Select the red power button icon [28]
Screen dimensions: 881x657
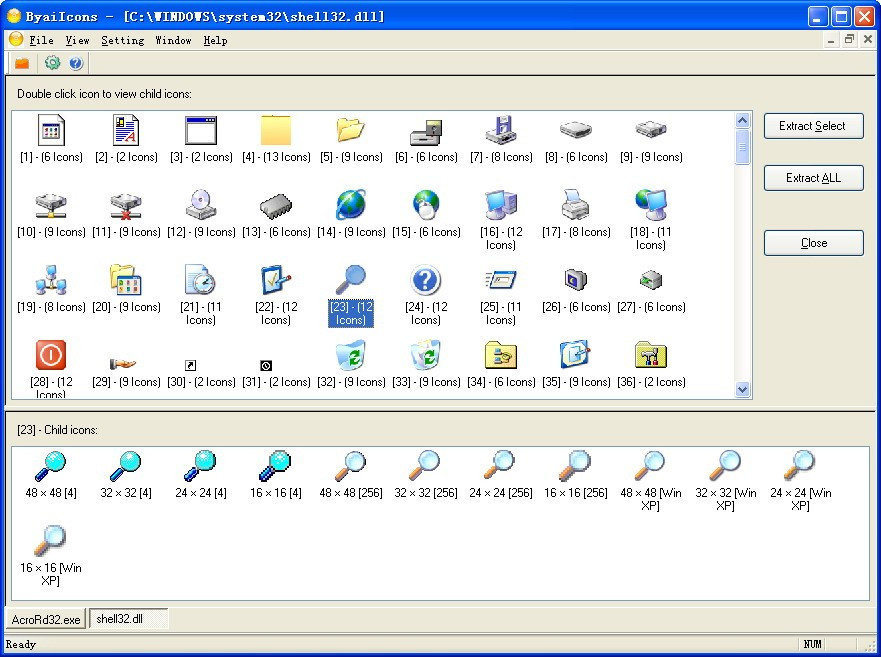pos(51,355)
